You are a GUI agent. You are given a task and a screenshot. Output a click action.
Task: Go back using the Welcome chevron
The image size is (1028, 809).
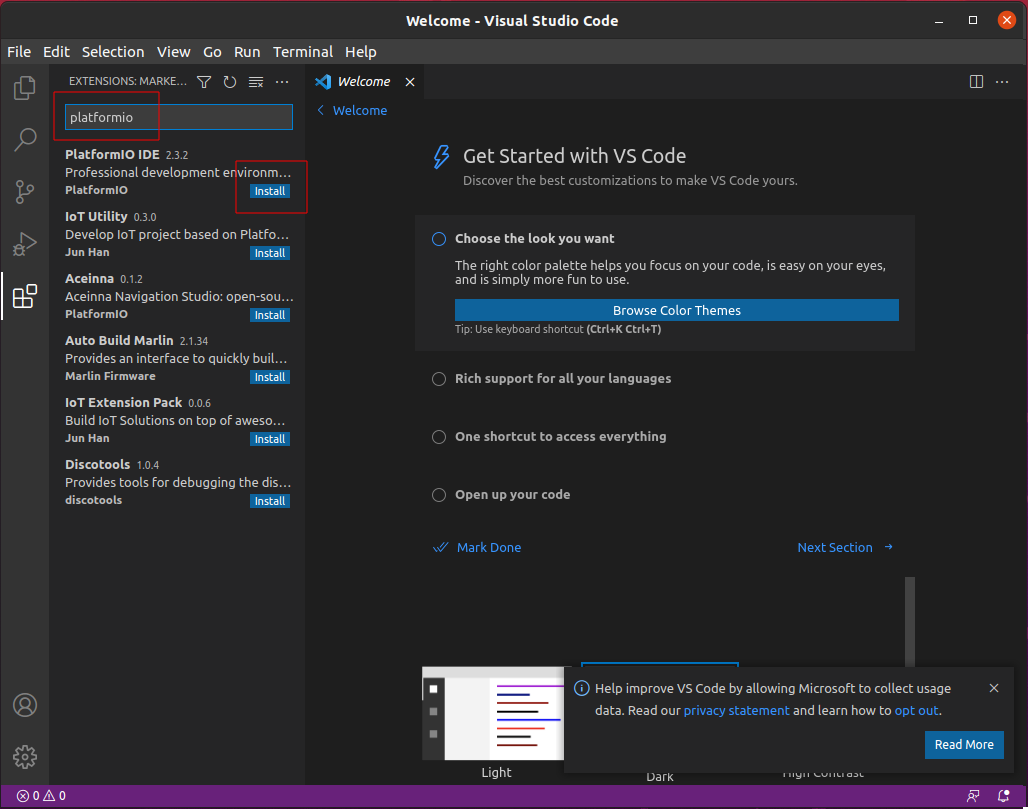pyautogui.click(x=321, y=110)
